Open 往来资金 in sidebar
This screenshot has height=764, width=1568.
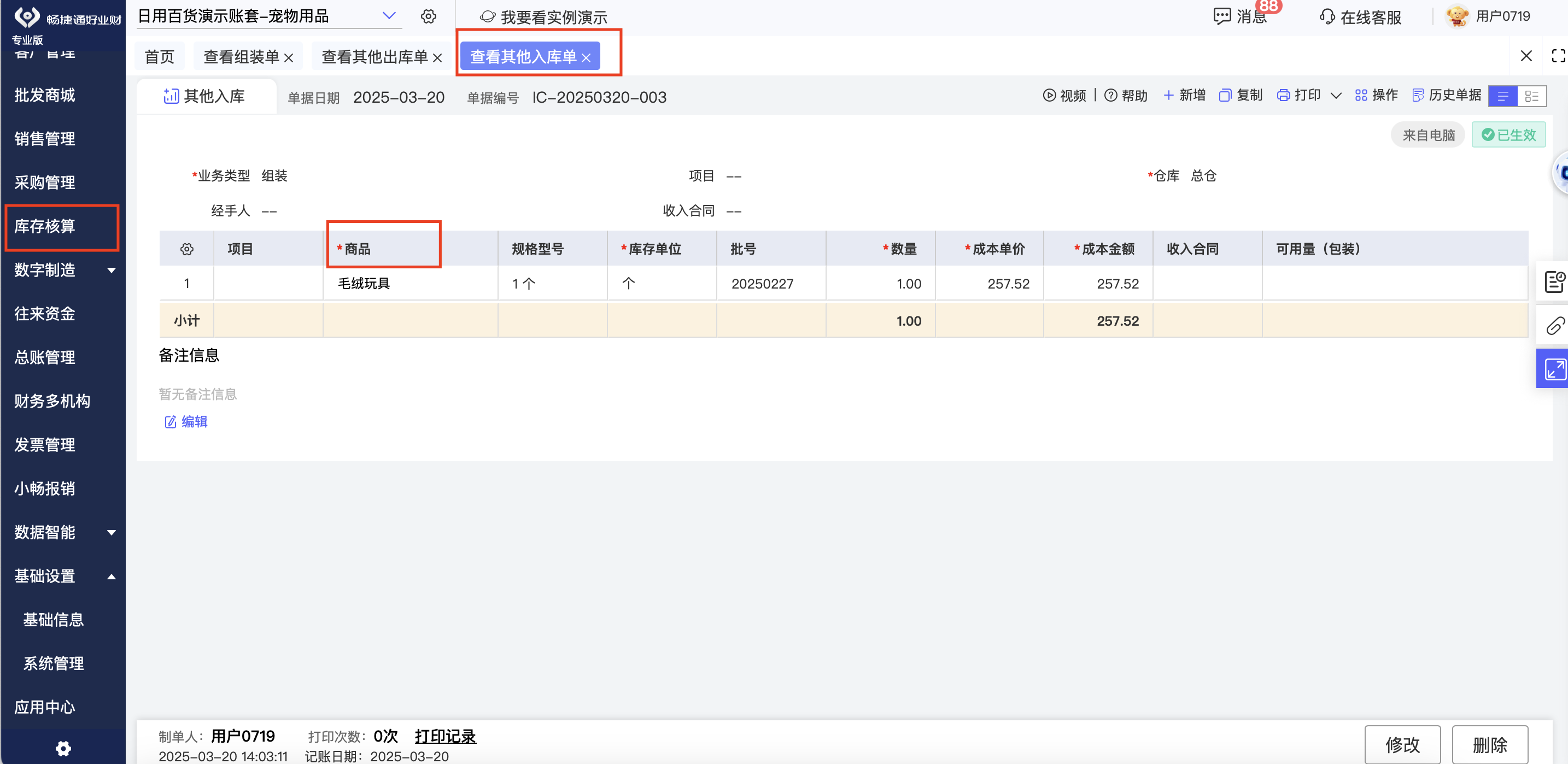click(45, 313)
